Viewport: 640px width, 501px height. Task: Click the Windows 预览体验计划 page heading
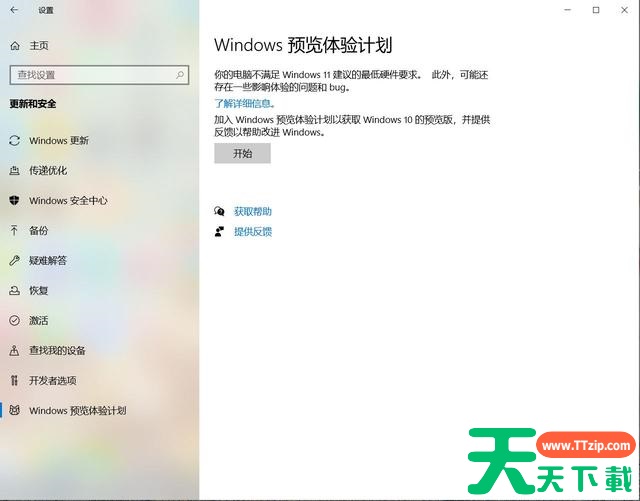tap(303, 45)
